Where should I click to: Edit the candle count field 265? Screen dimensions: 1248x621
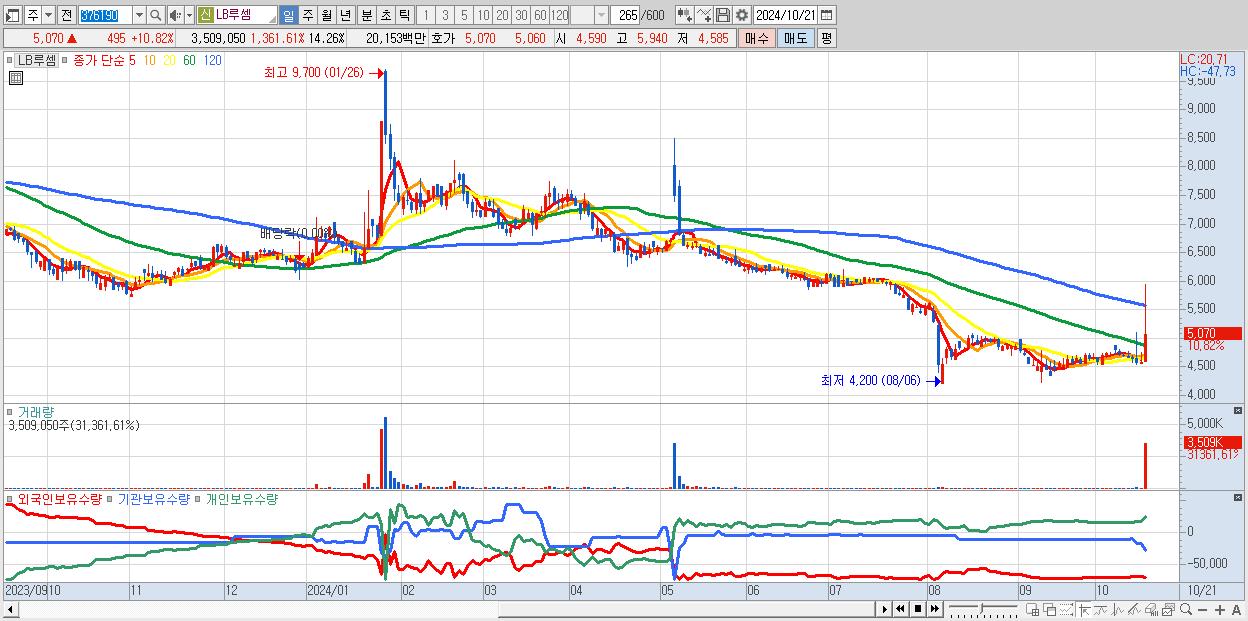pos(627,15)
